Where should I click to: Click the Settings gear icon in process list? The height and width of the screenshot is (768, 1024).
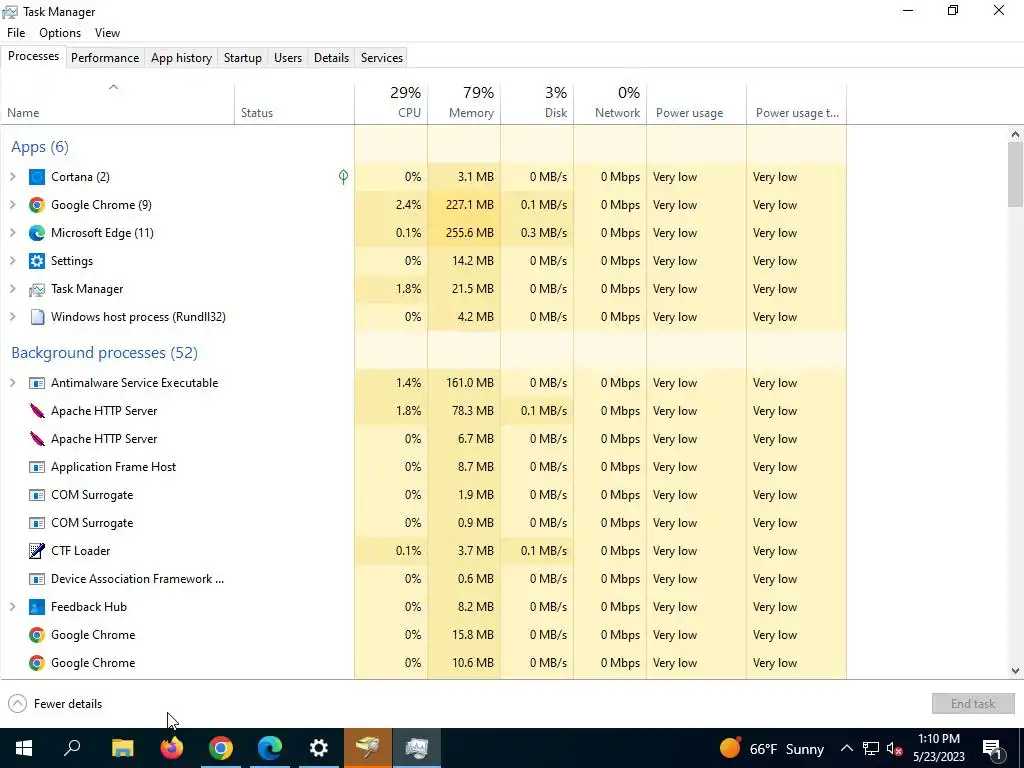[x=37, y=261]
